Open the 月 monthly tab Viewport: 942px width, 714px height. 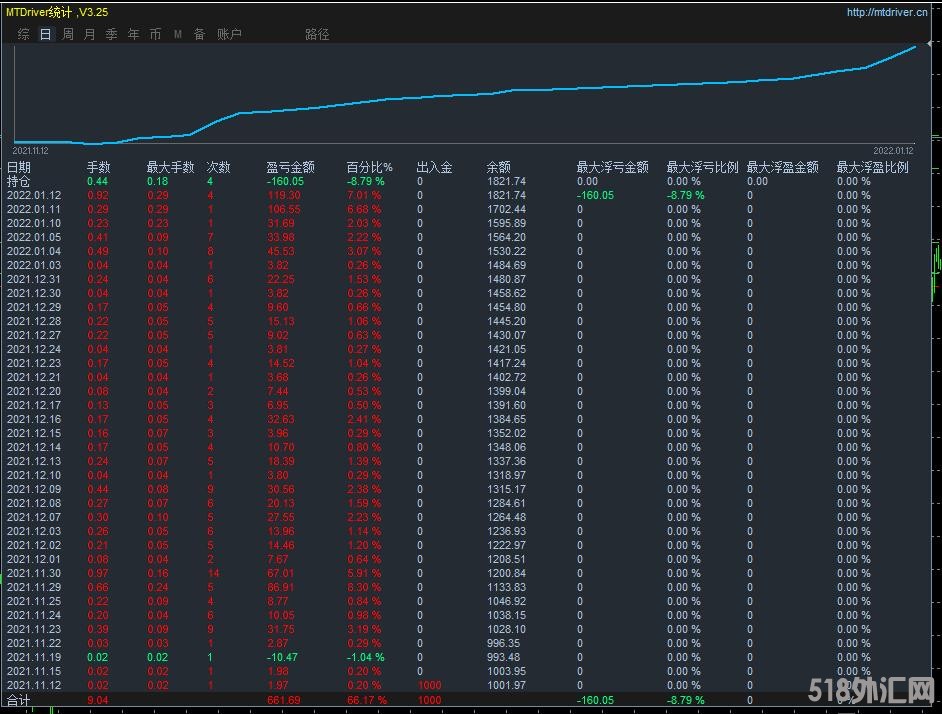[x=90, y=34]
